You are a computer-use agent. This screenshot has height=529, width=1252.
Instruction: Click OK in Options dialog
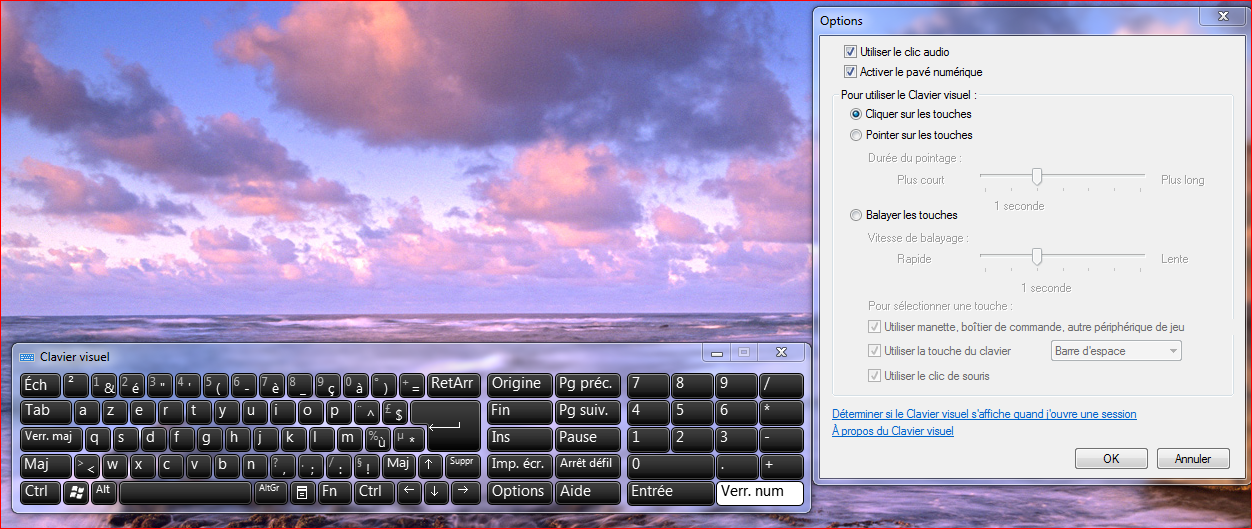(1110, 459)
